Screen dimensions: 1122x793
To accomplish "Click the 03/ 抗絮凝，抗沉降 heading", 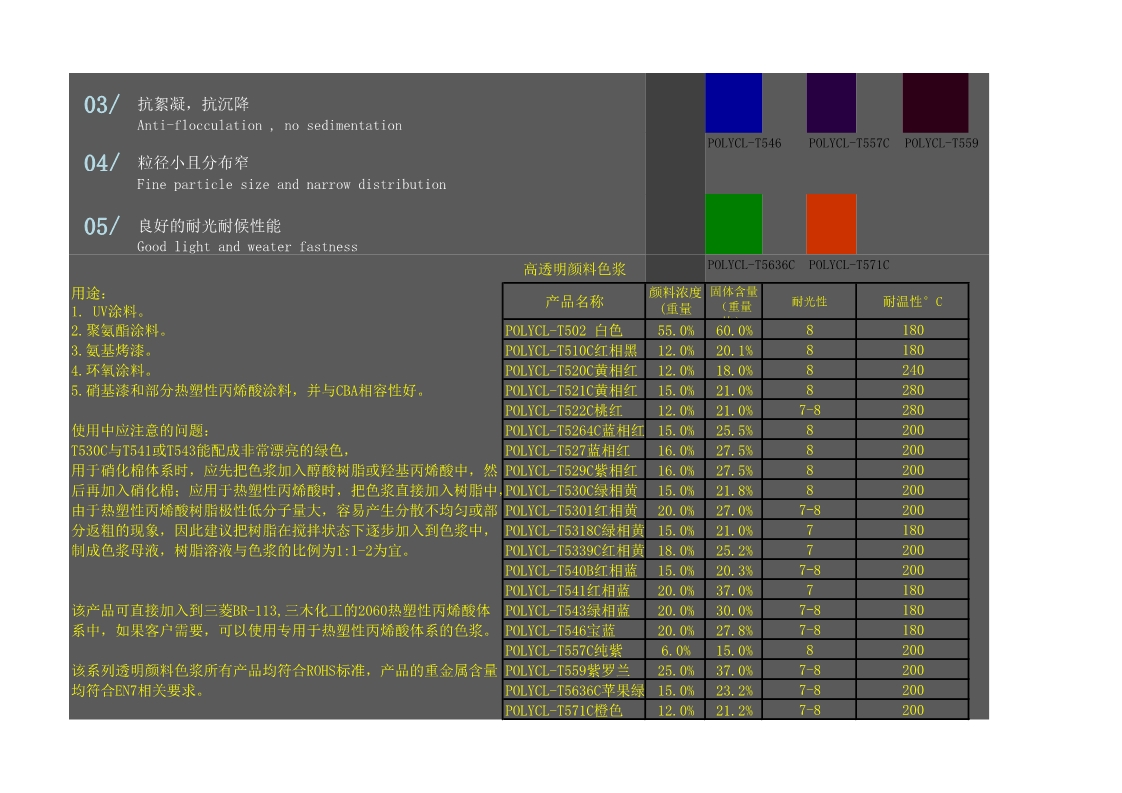I will click(193, 104).
